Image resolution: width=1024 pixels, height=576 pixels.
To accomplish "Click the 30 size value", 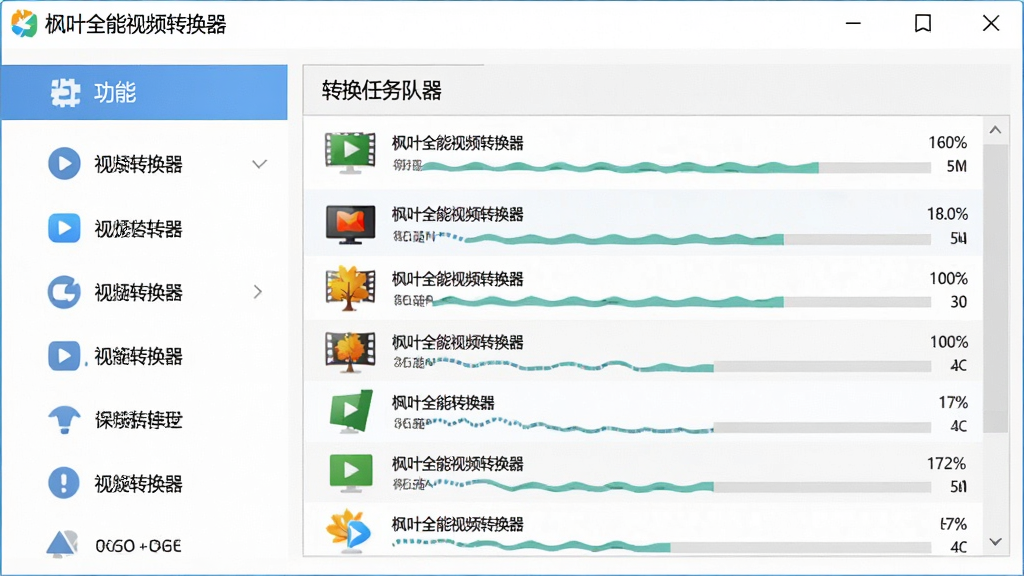I will pos(958,302).
